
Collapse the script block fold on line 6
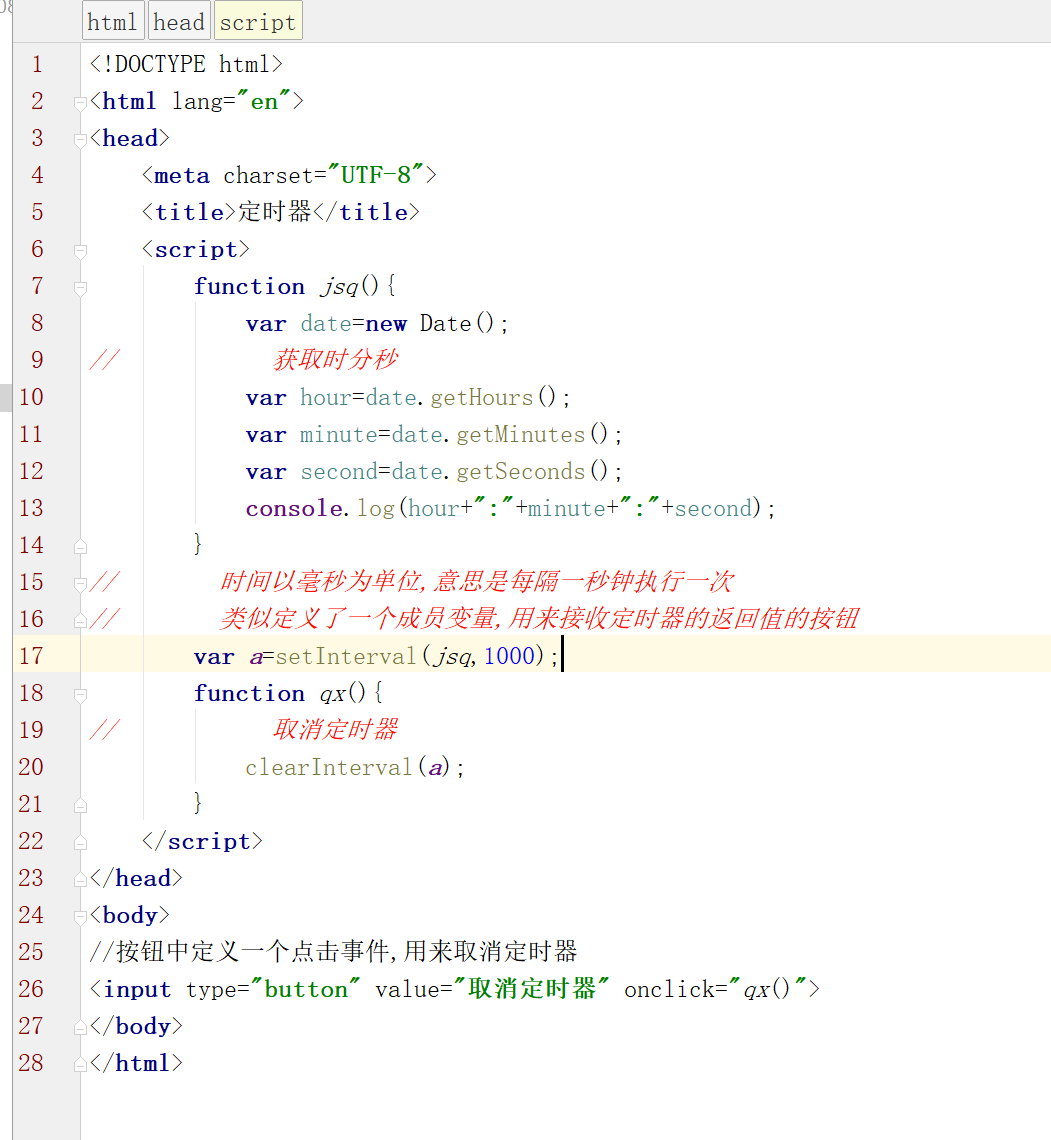[81, 251]
